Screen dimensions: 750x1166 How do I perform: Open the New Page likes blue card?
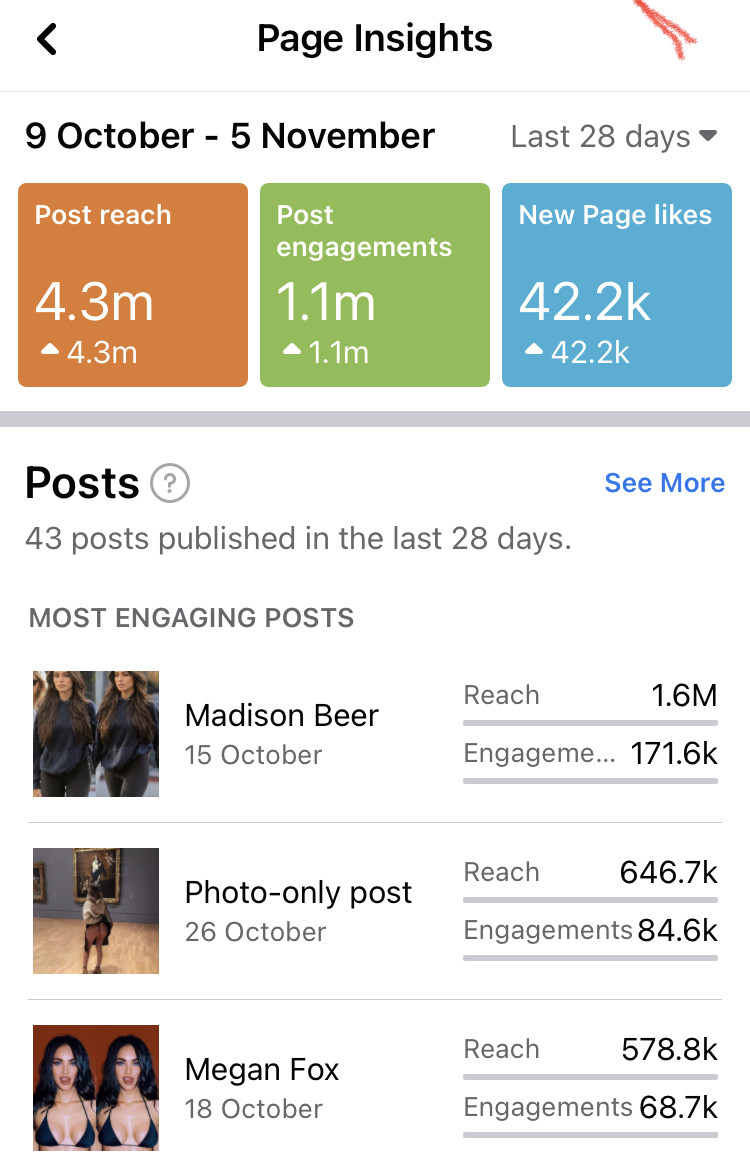617,285
